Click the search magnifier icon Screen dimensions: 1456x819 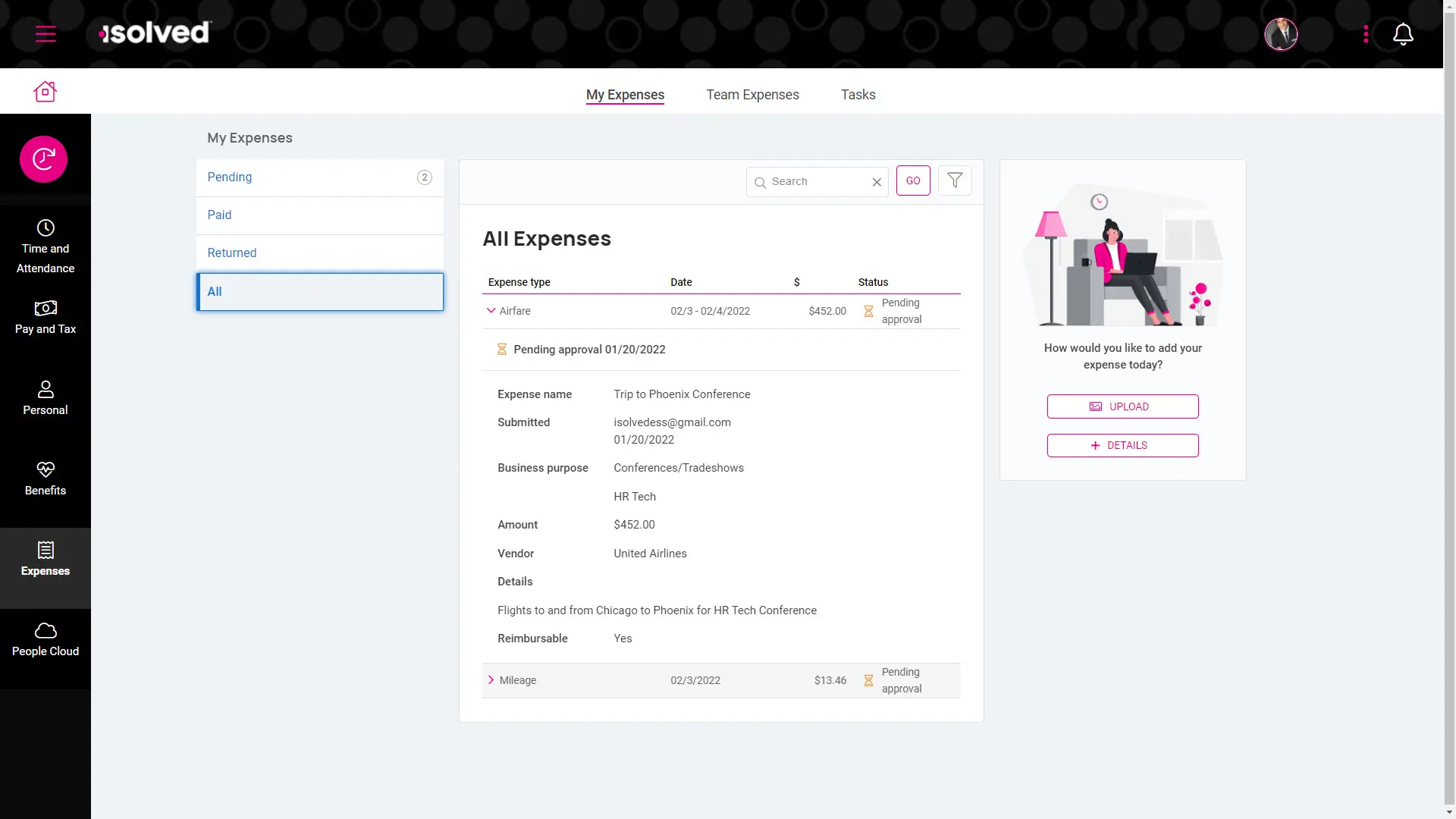760,183
